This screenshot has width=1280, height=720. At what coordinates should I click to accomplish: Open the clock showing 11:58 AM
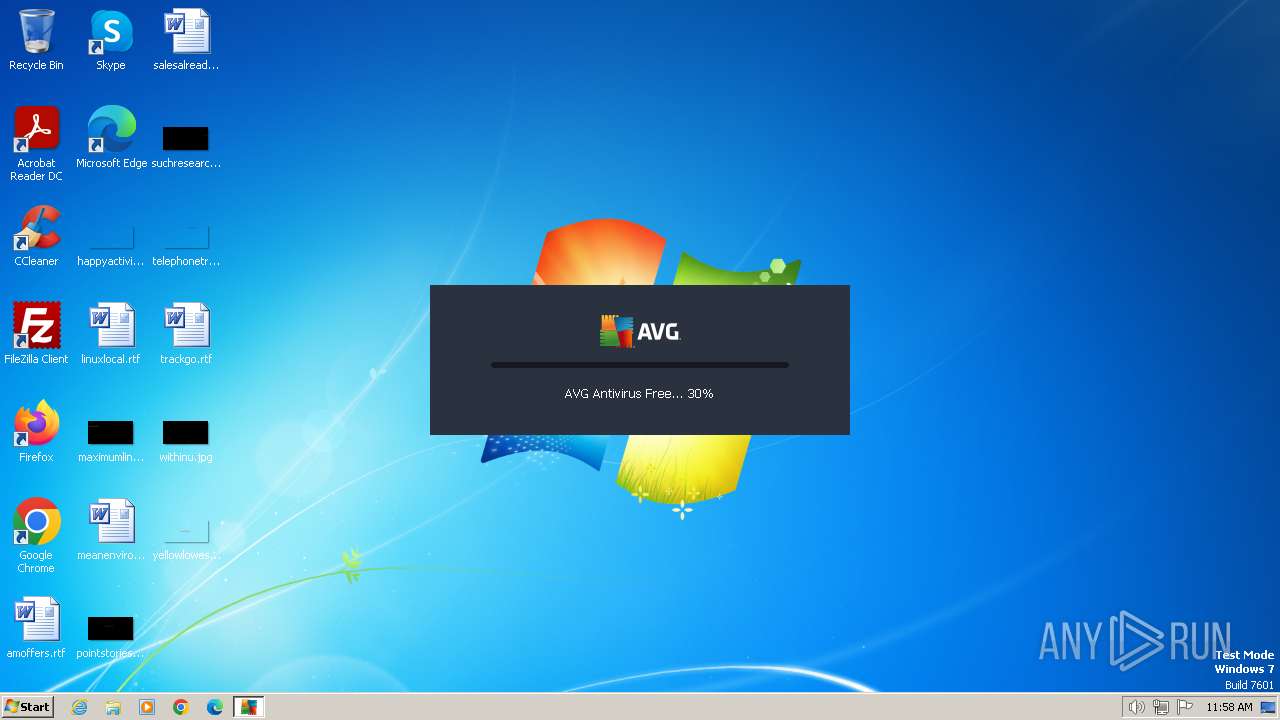coord(1229,707)
